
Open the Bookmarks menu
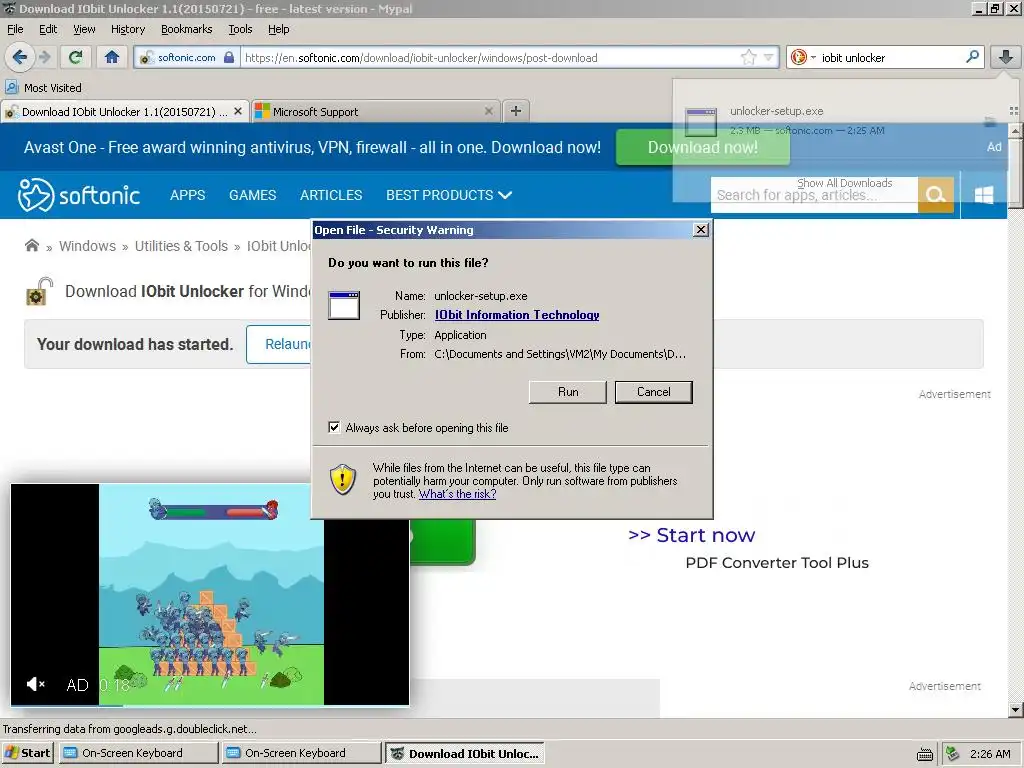tap(186, 29)
